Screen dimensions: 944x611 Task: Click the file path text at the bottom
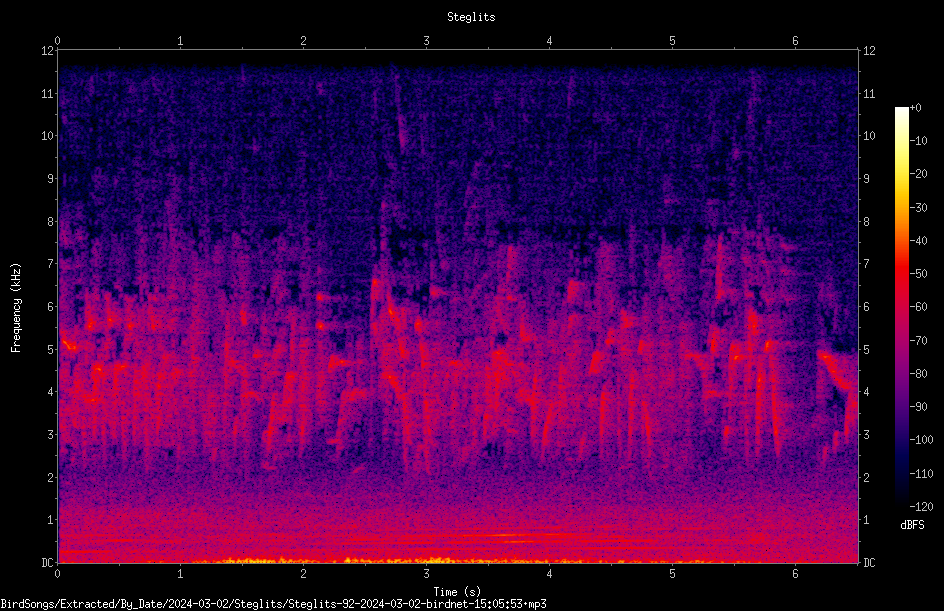pos(273,604)
